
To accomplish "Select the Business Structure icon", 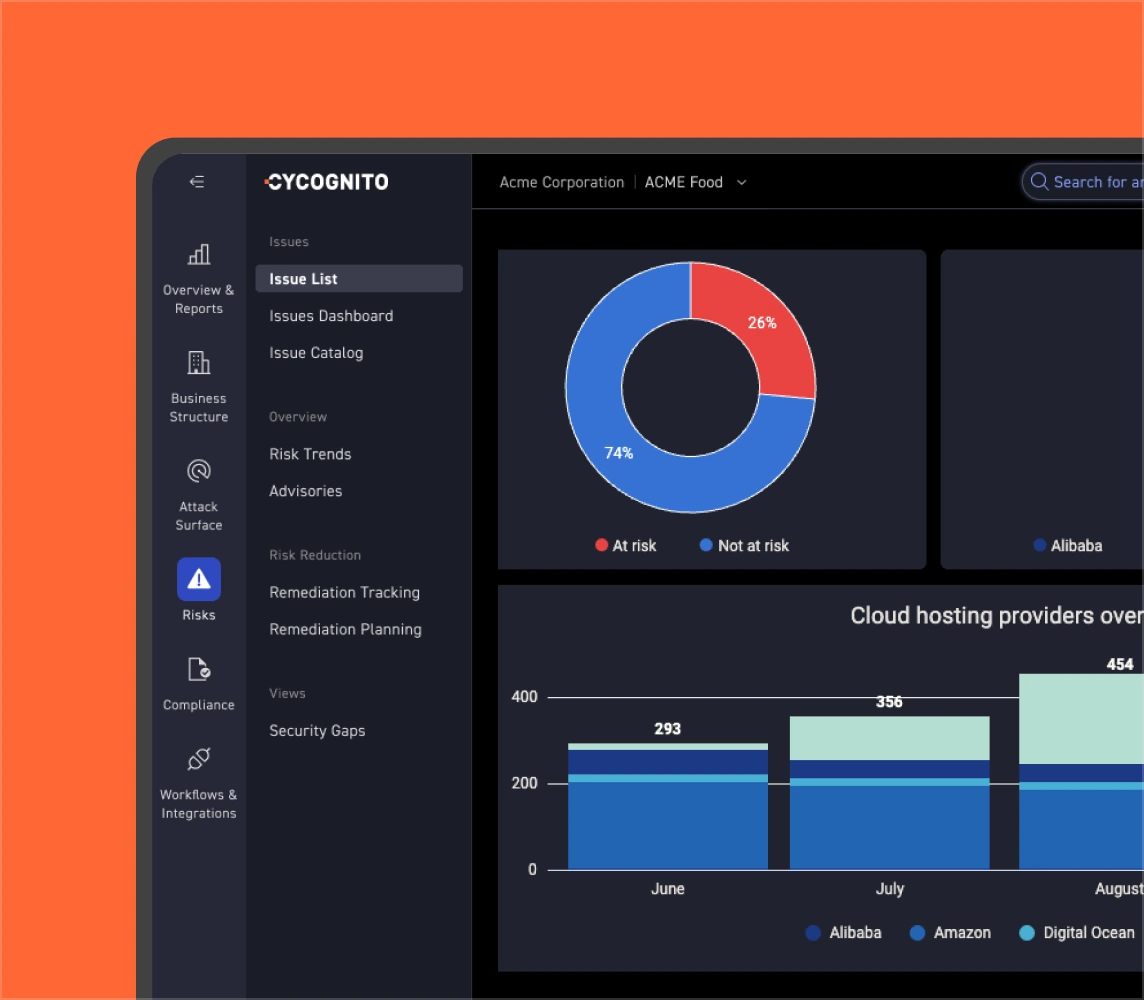I will pyautogui.click(x=198, y=363).
